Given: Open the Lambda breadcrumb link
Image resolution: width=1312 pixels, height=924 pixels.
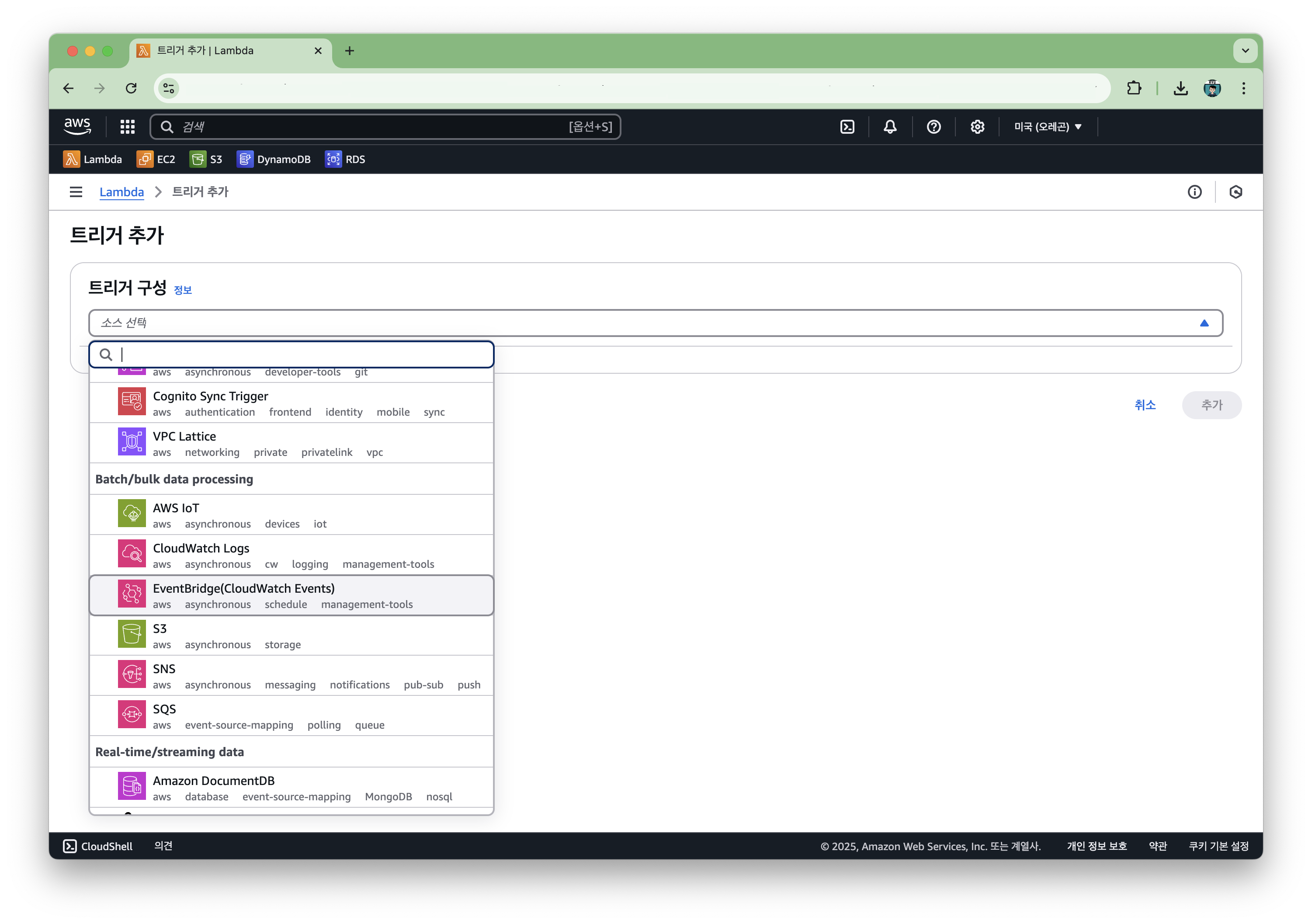Looking at the screenshot, I should point(121,192).
